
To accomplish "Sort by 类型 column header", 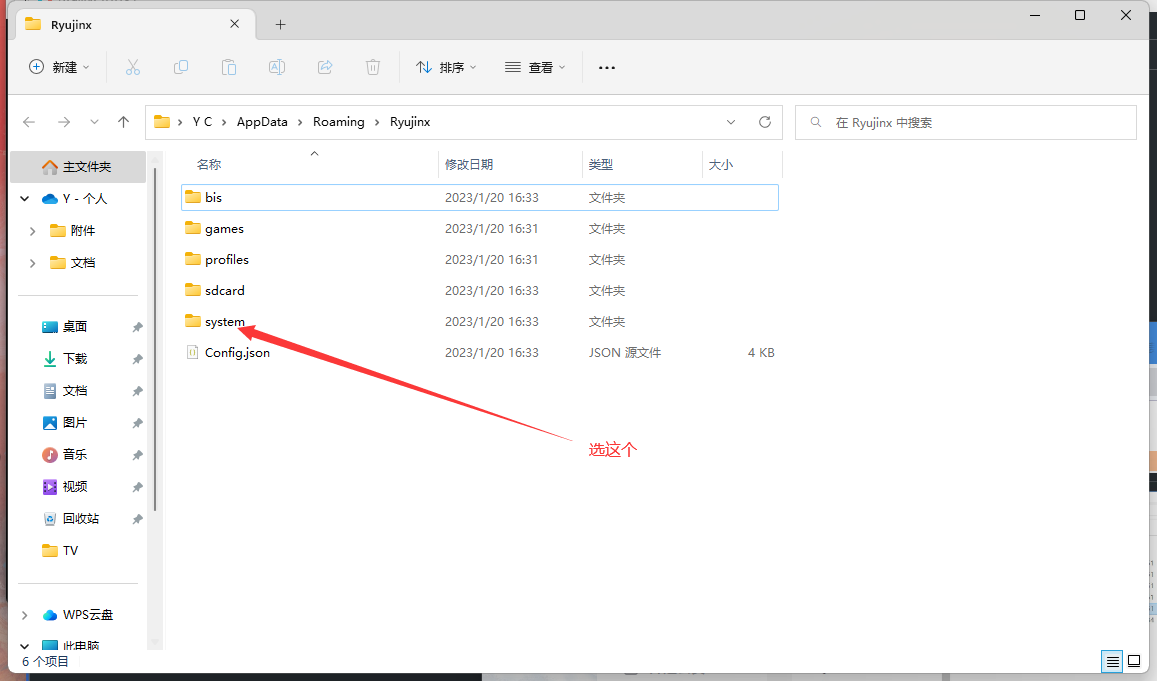I will (601, 165).
